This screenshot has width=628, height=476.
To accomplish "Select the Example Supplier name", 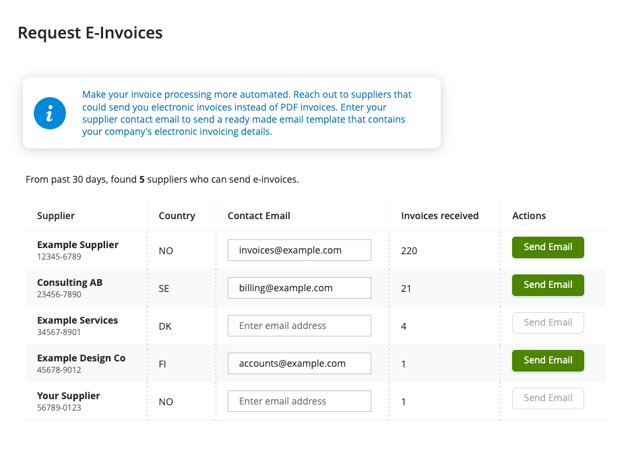I will click(x=78, y=245).
